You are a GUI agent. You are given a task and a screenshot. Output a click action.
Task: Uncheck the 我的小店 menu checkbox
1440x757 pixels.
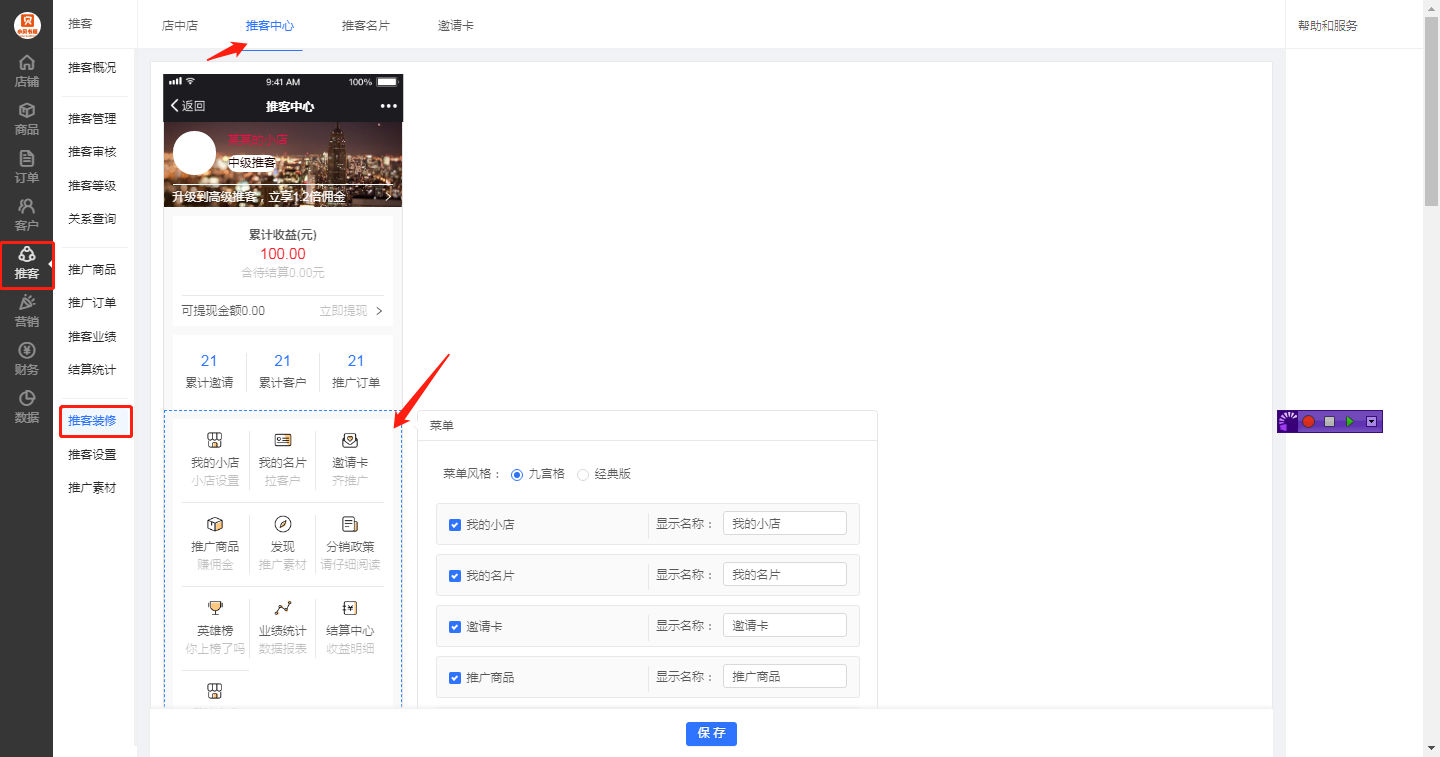click(x=455, y=525)
